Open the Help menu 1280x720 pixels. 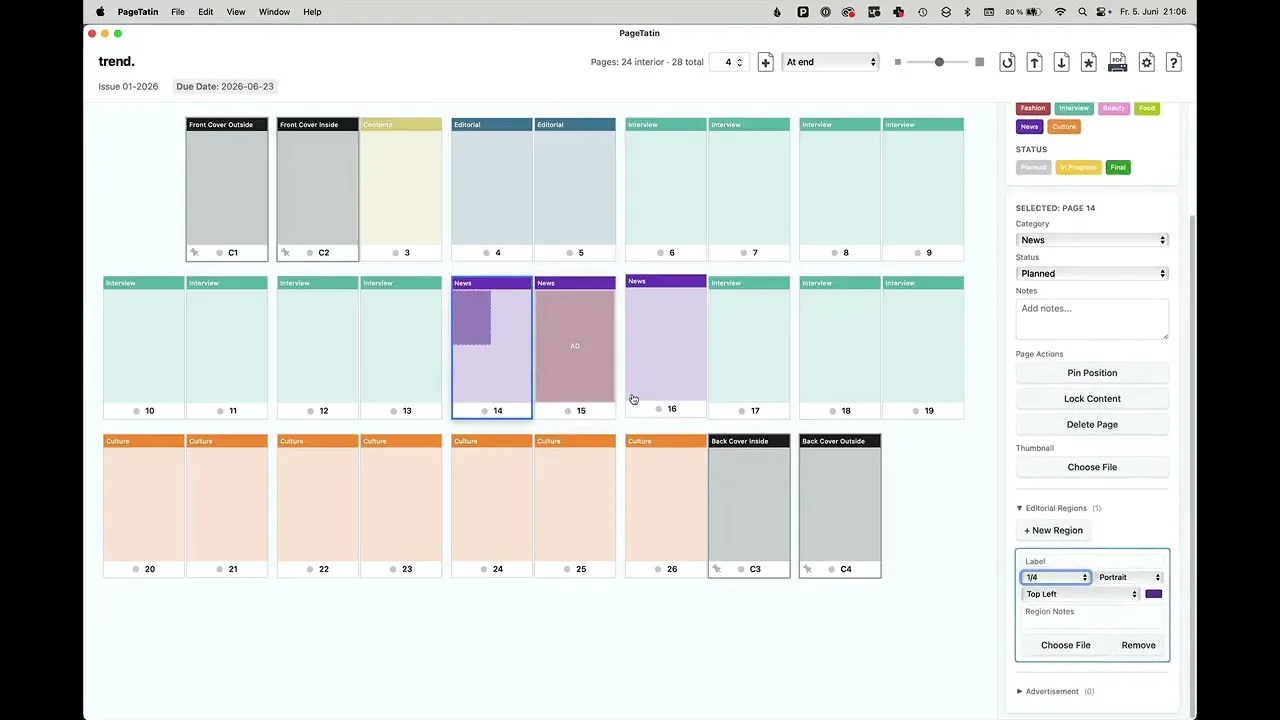click(312, 12)
